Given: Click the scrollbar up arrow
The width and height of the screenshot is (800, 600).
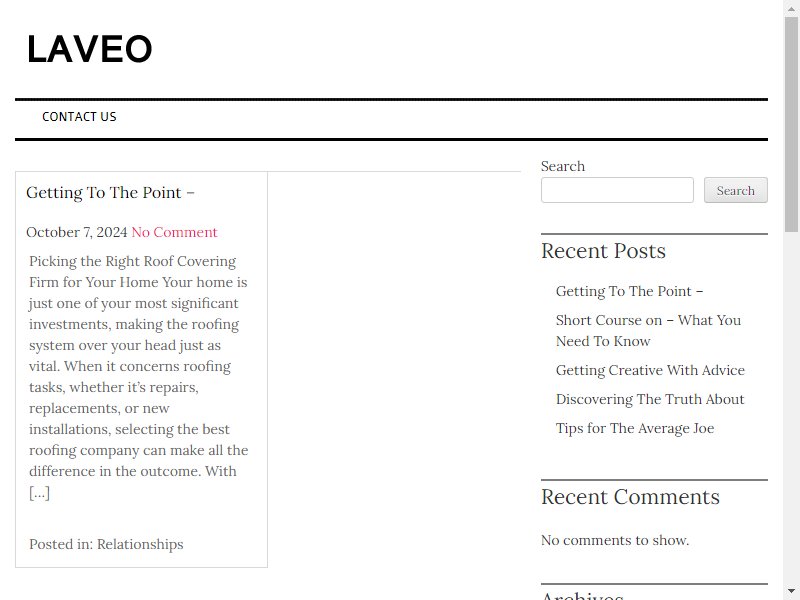Looking at the screenshot, I should click(x=791, y=8).
